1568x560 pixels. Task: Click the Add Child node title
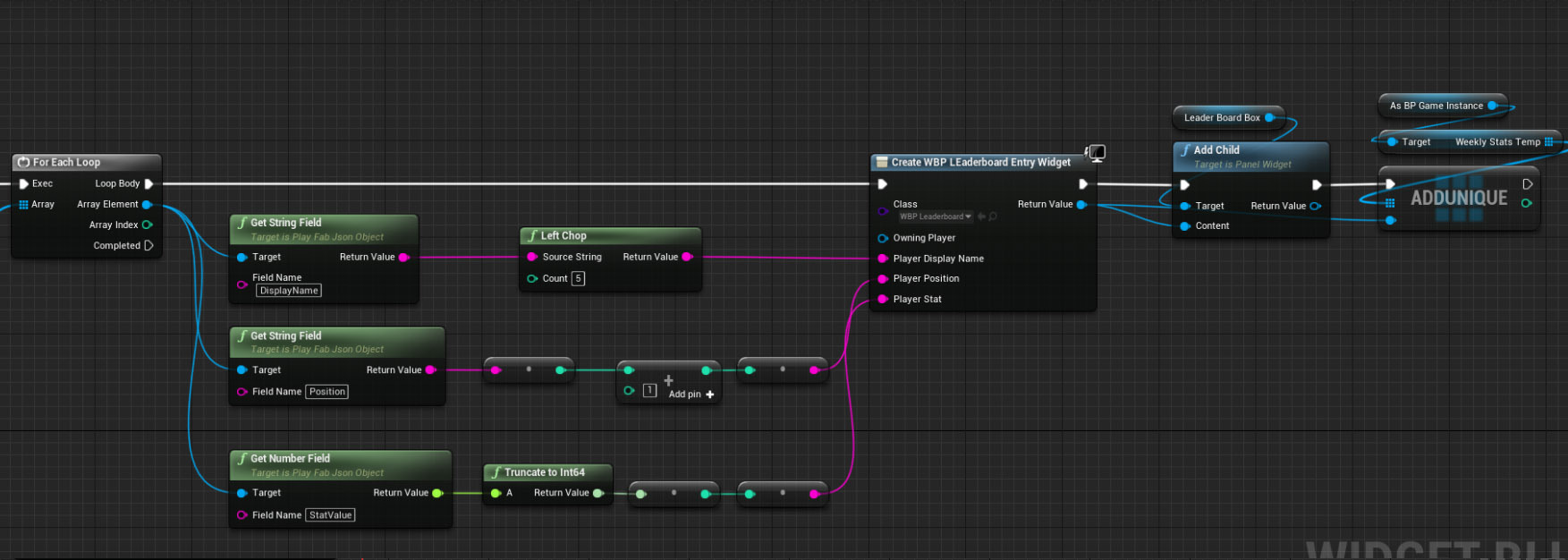pyautogui.click(x=1216, y=150)
